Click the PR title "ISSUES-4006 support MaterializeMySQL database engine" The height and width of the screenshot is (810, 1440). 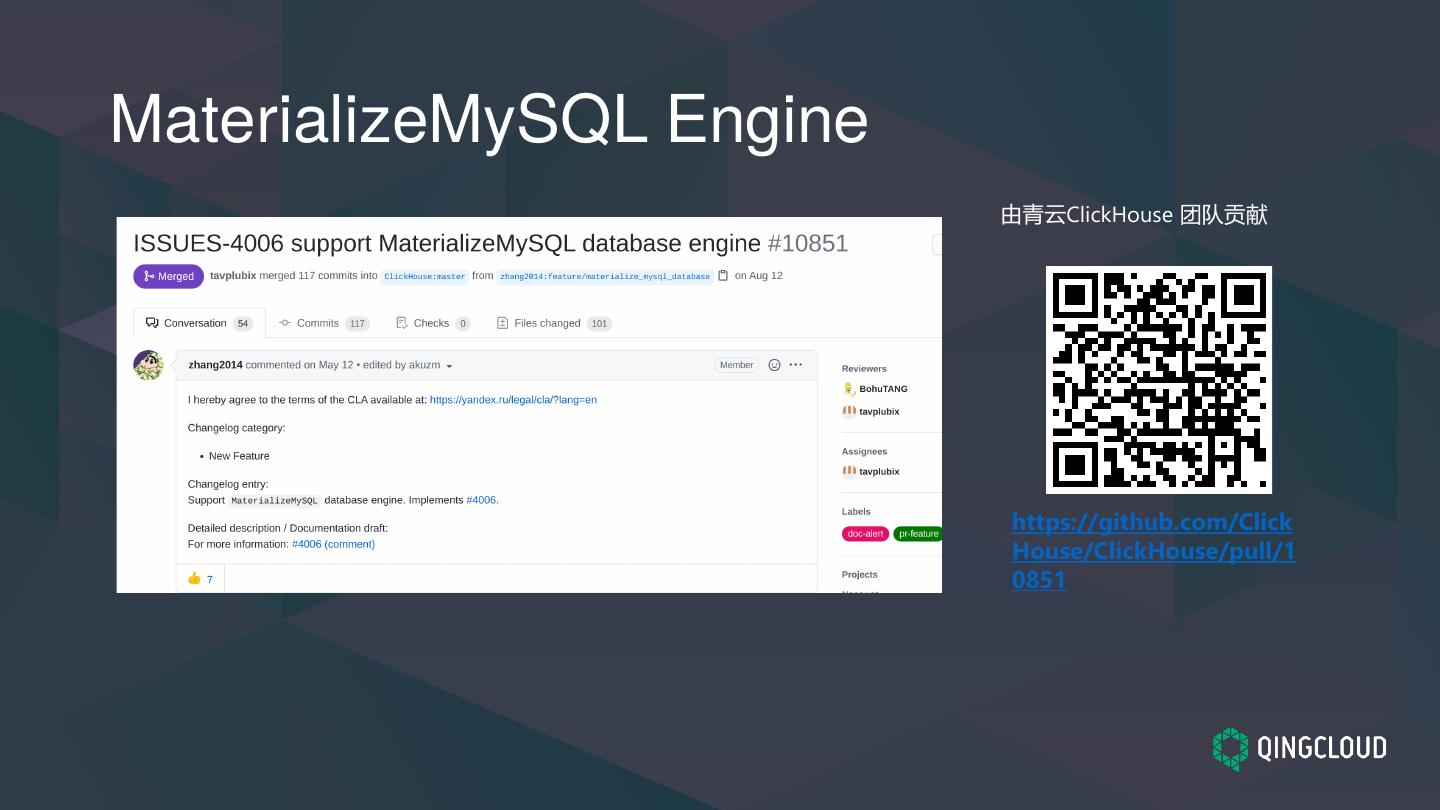click(447, 243)
